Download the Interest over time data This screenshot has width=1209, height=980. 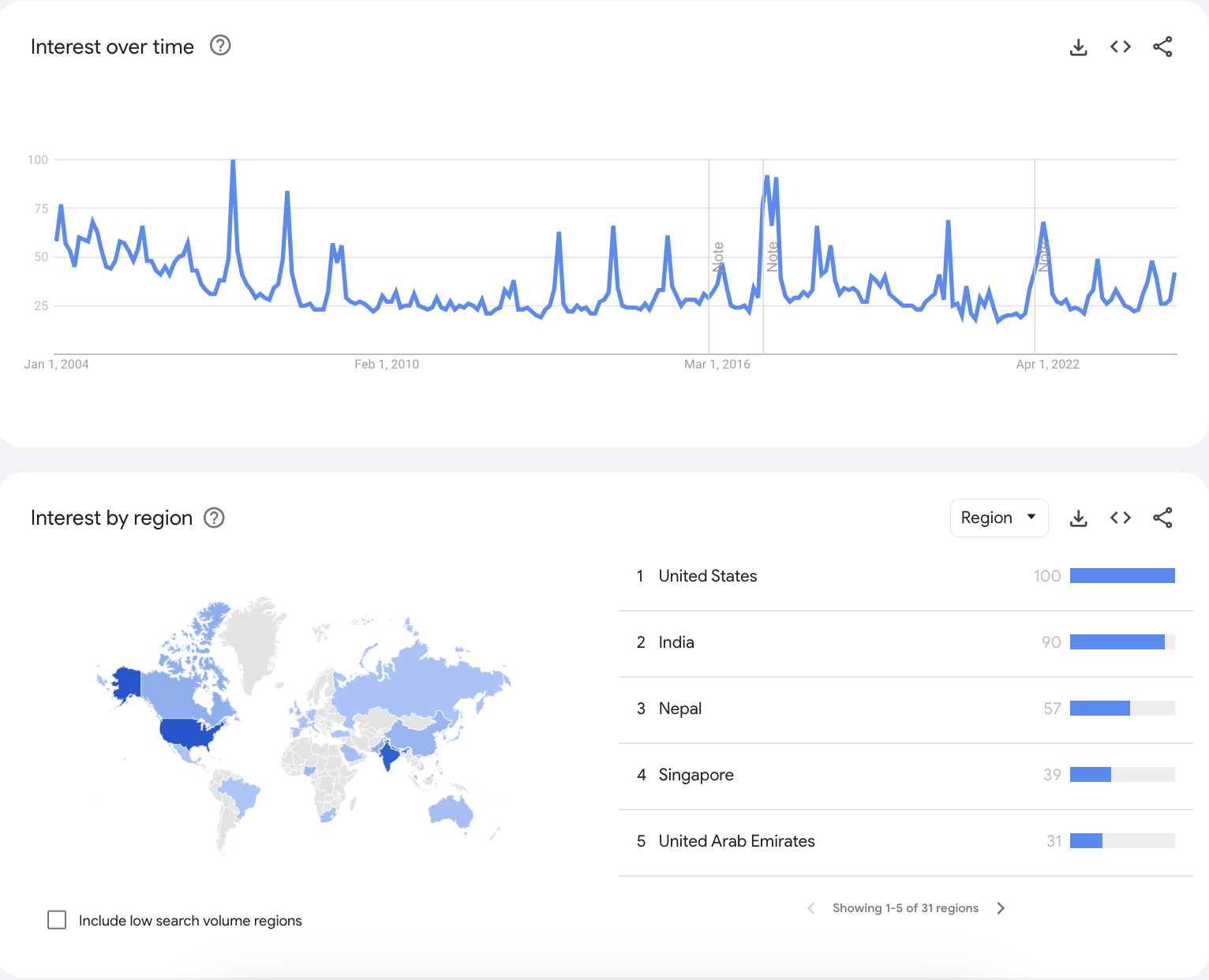pyautogui.click(x=1078, y=47)
